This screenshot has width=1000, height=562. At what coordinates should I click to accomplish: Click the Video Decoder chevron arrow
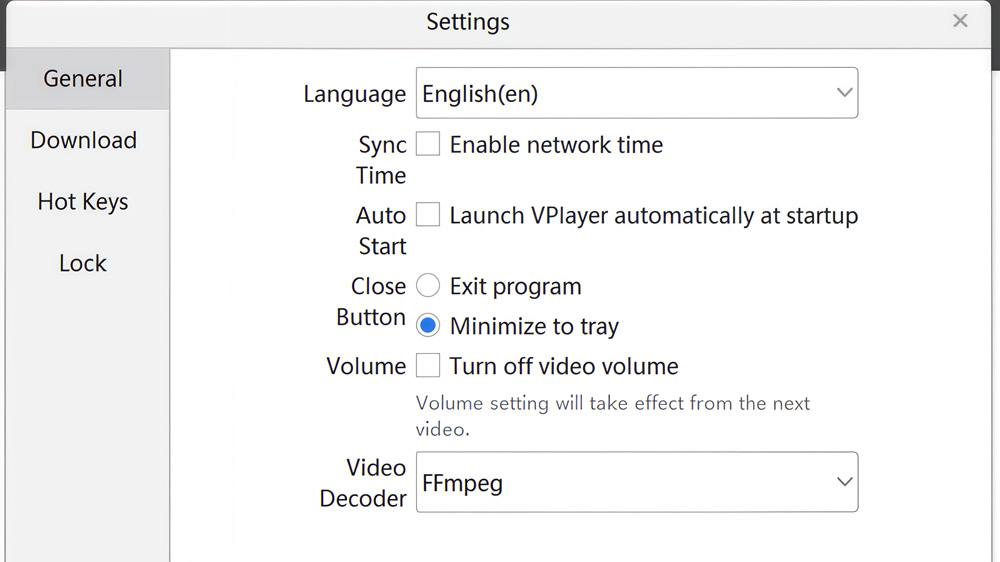click(844, 482)
